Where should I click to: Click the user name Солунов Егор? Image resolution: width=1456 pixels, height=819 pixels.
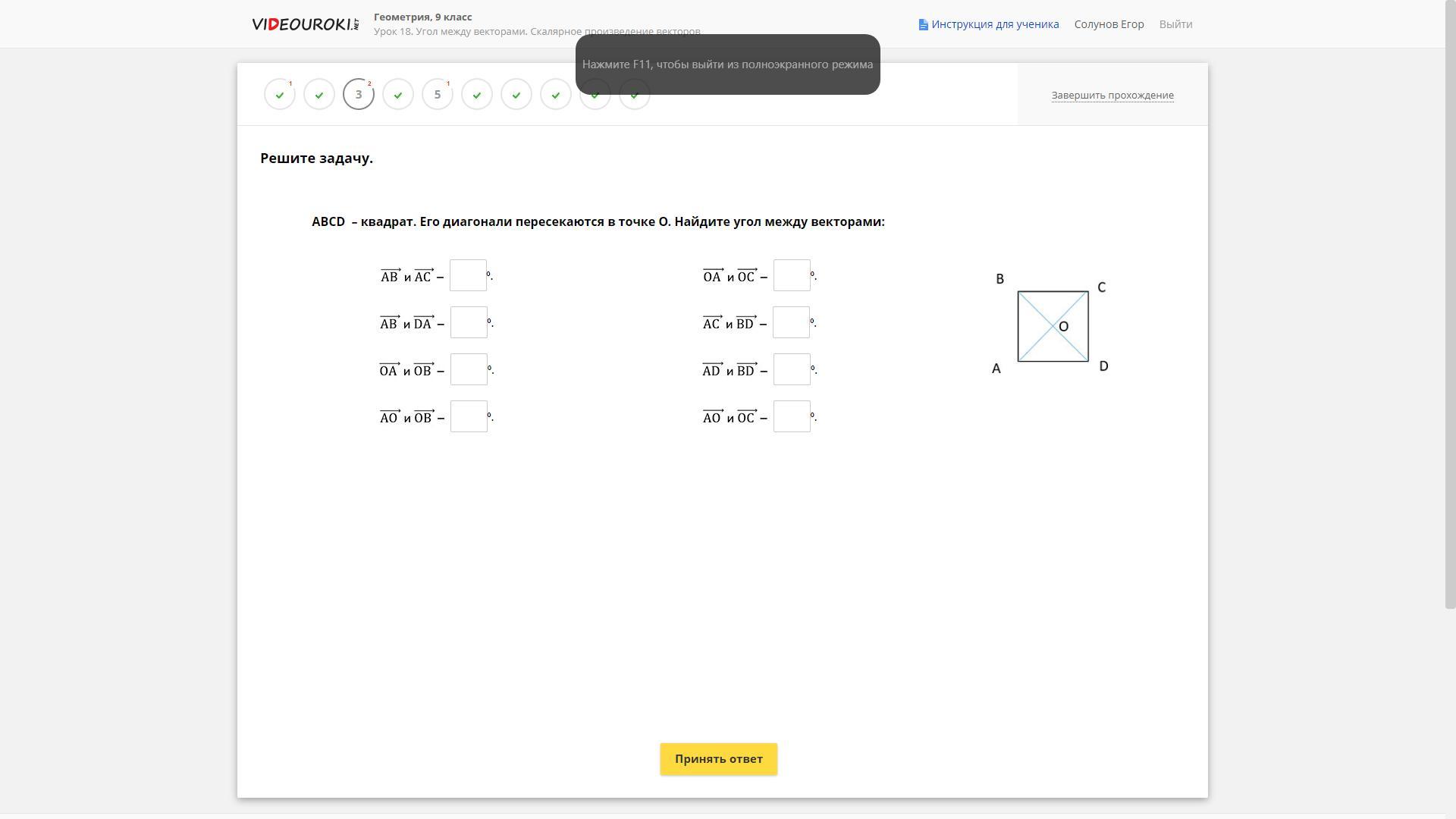tap(1109, 24)
